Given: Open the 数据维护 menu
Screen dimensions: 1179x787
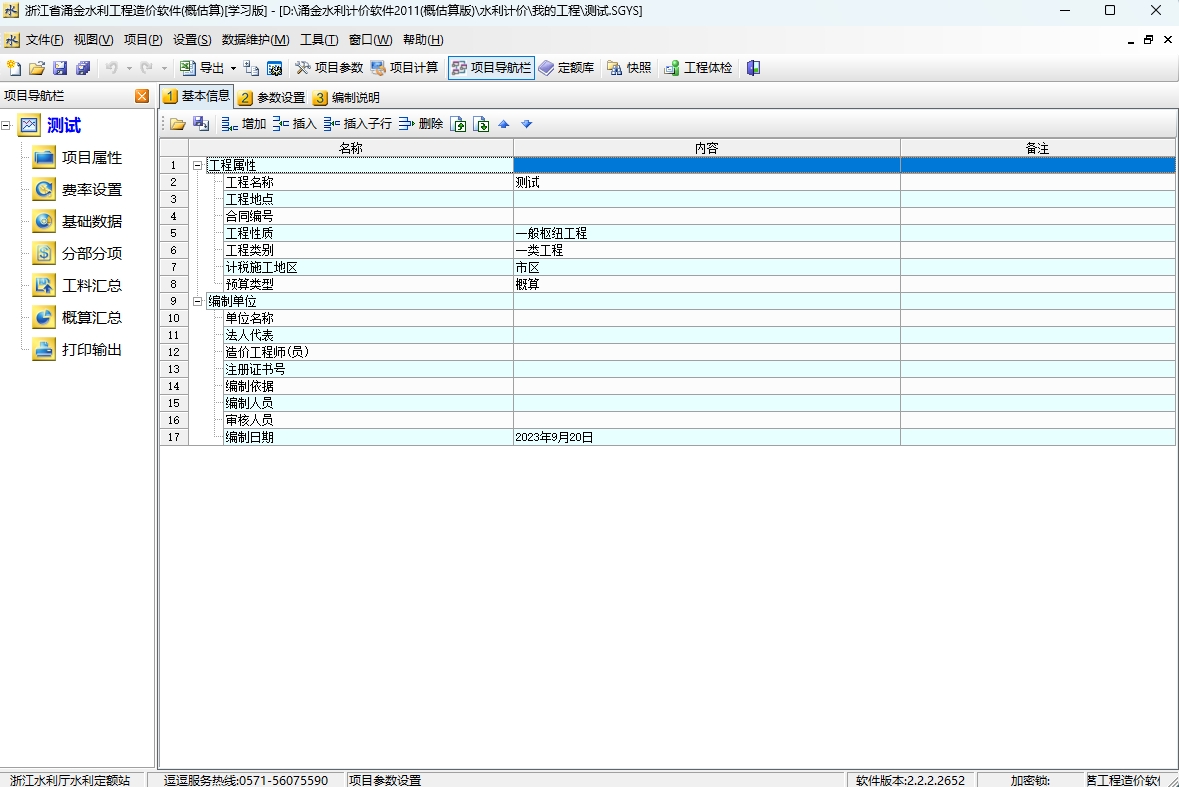Looking at the screenshot, I should 255,40.
